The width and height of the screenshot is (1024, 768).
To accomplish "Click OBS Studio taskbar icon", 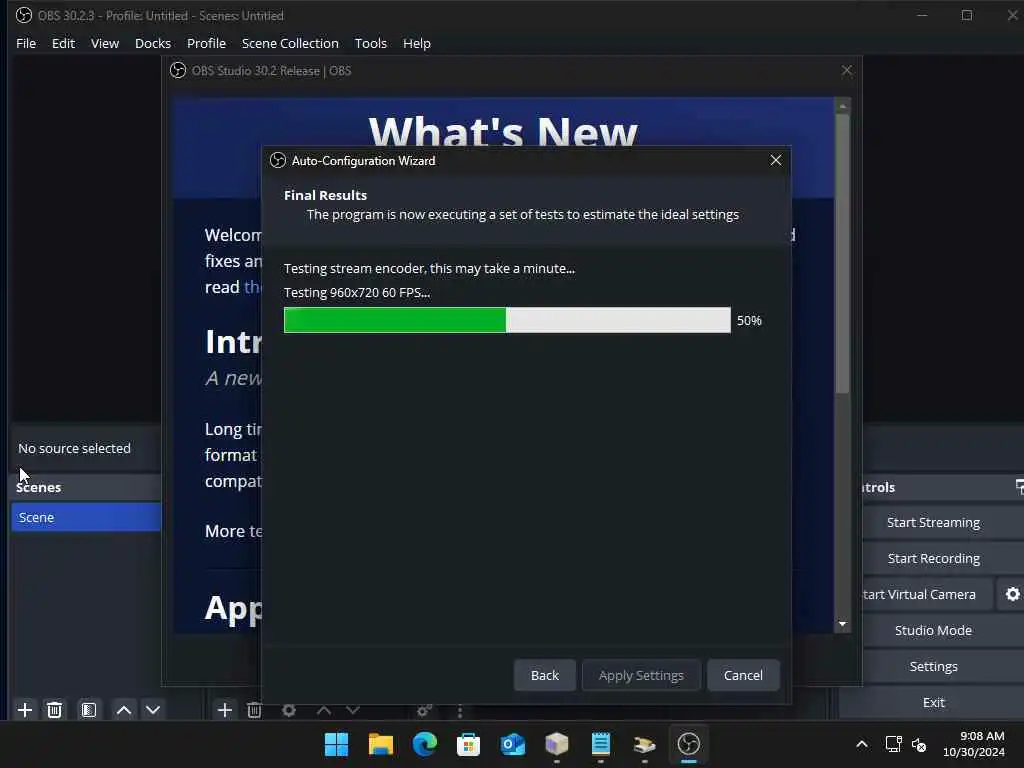I will tap(688, 744).
